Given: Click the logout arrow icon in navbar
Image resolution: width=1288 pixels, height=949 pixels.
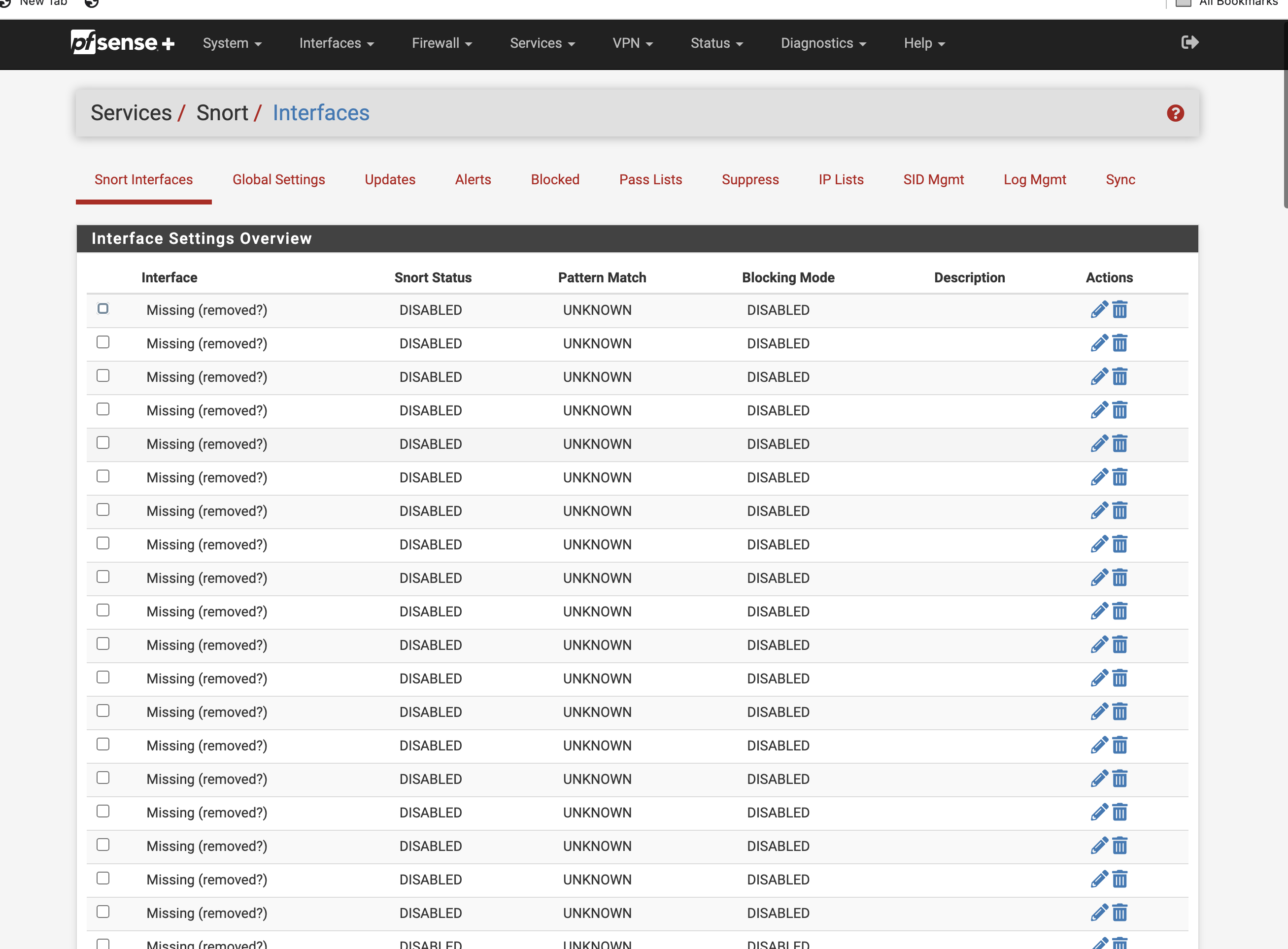Looking at the screenshot, I should [x=1190, y=42].
